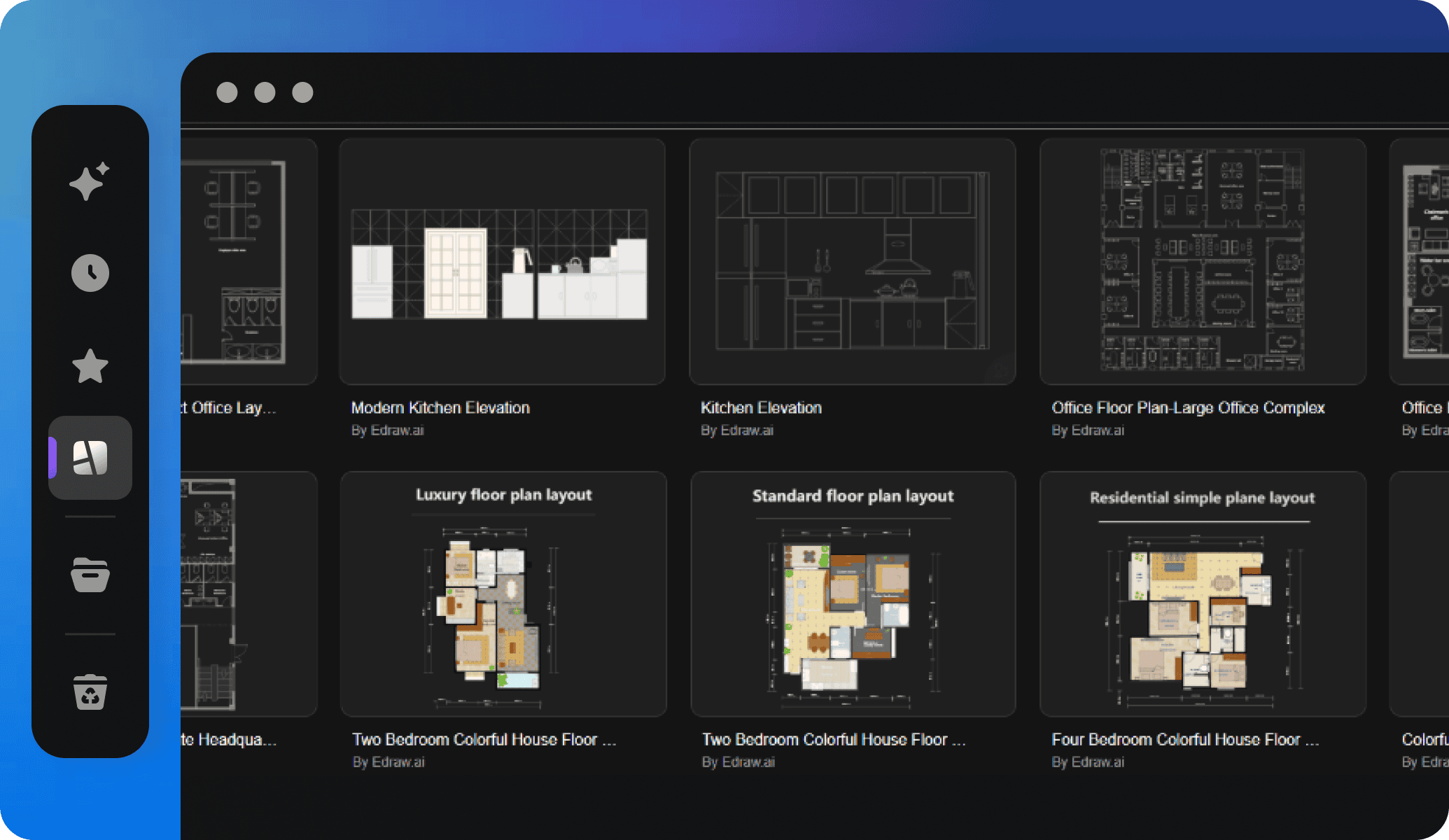Viewport: 1449px width, 840px height.
Task: Click Office Floor Plan-Large Office Complex title
Action: tap(1187, 407)
